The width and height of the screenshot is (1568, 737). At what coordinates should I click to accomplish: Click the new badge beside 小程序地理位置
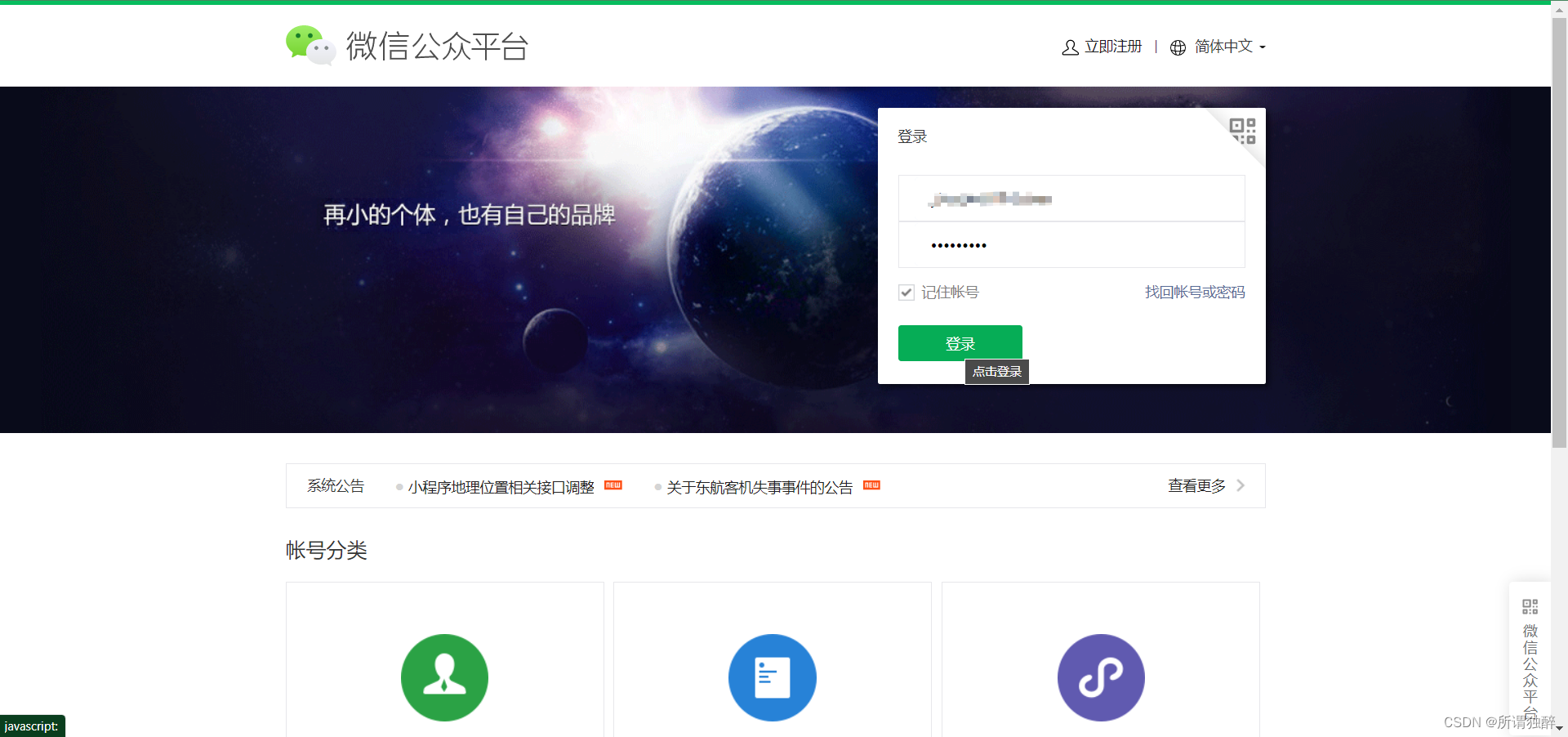tap(613, 485)
